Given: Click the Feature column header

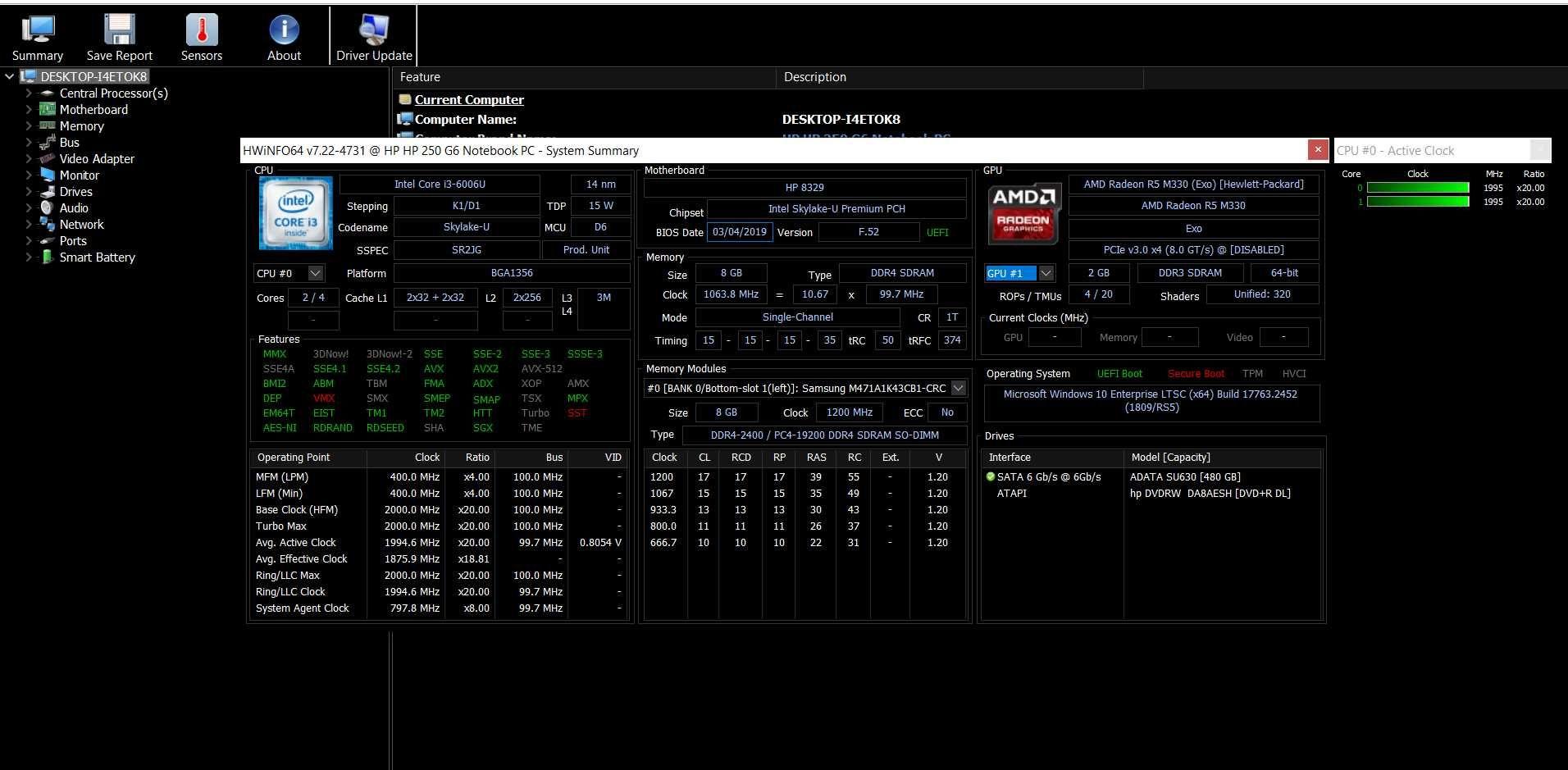Looking at the screenshot, I should pos(584,77).
